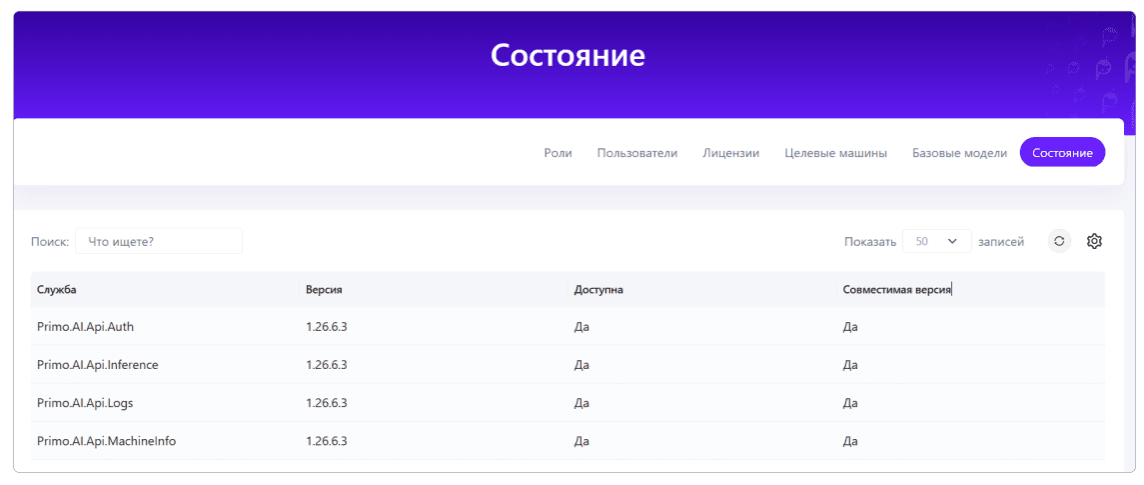Click the Состояние page heading
The image size is (1144, 485).
568,55
